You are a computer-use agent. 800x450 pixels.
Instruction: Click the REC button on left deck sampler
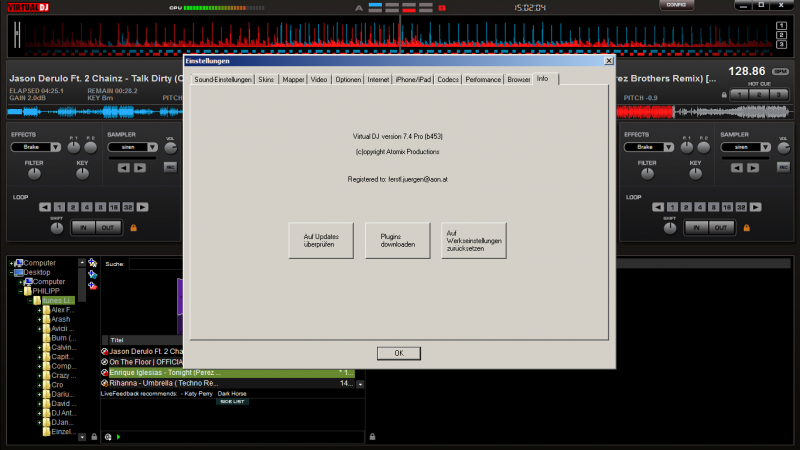[170, 167]
